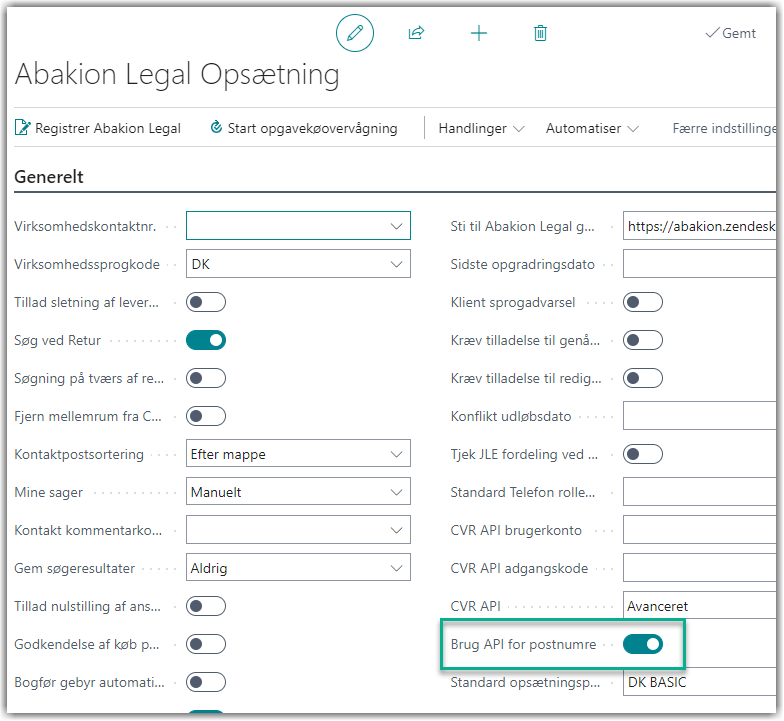This screenshot has width=784, height=721.
Task: Toggle Fjern mellemrum fra C... switch
Action: coord(206,416)
